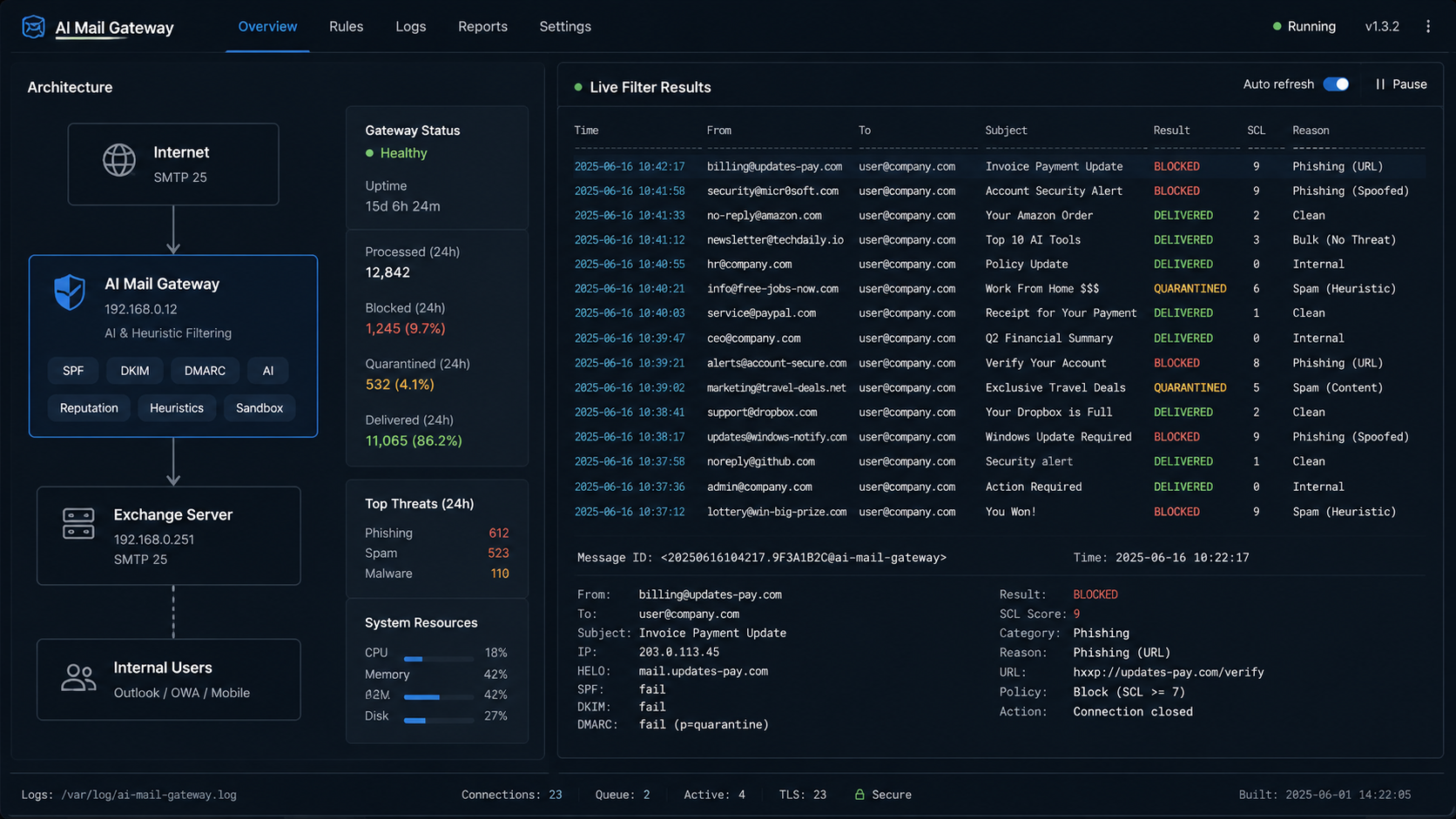Click the 'fail (p=quarantine)' DMARC value
This screenshot has width=1456, height=819.
click(x=704, y=724)
